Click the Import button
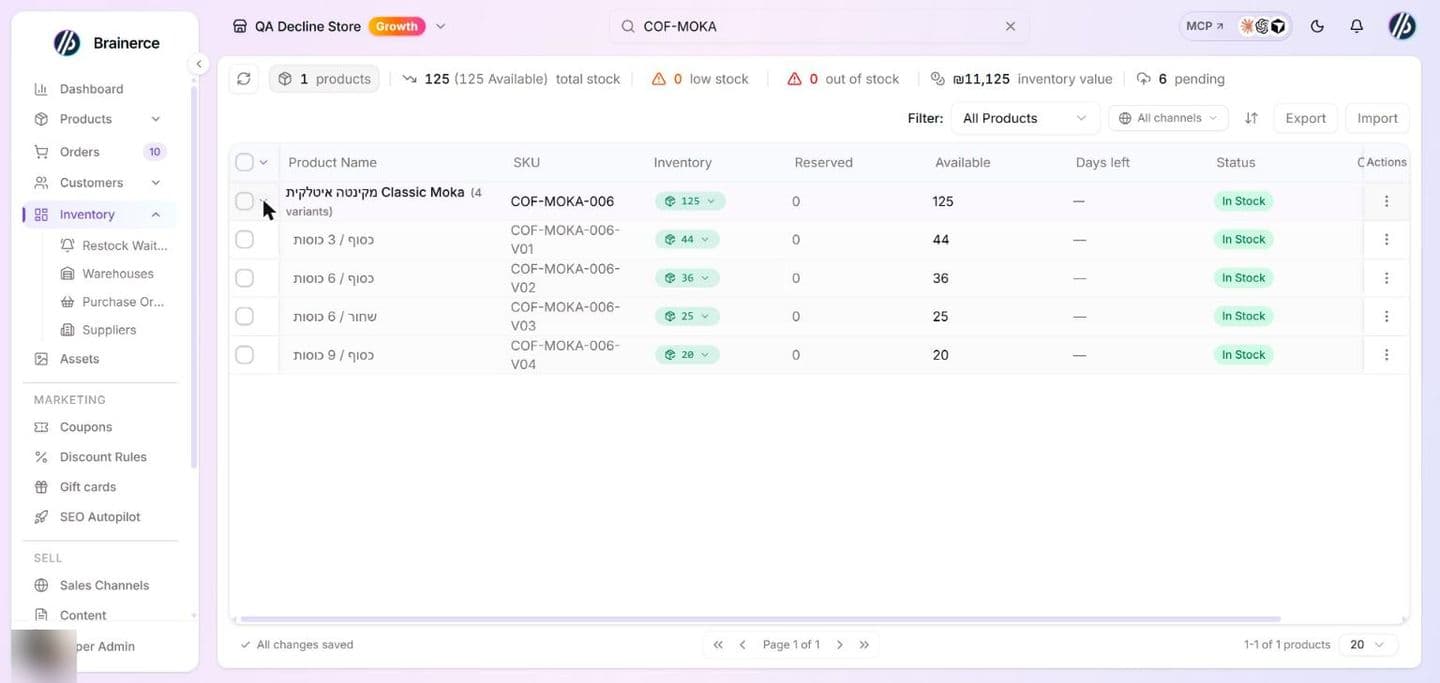Viewport: 1440px width, 683px height. pos(1377,118)
